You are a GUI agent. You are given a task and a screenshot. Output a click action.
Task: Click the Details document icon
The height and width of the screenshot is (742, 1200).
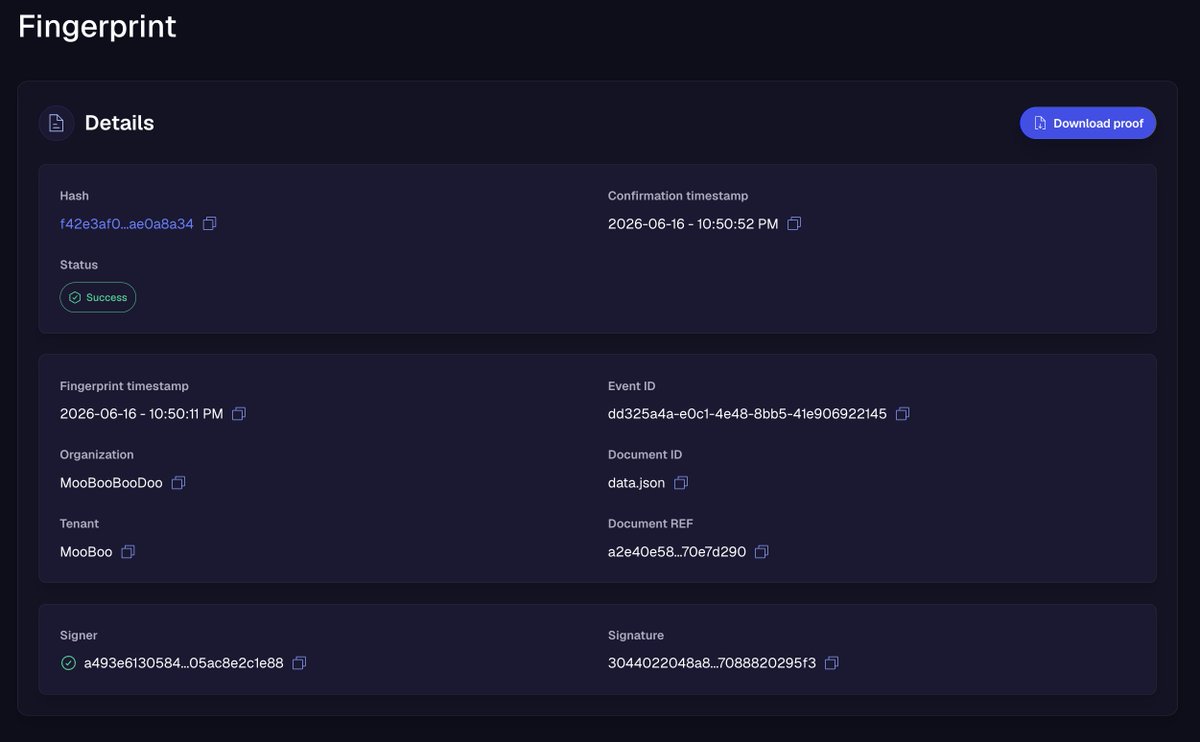click(x=56, y=123)
